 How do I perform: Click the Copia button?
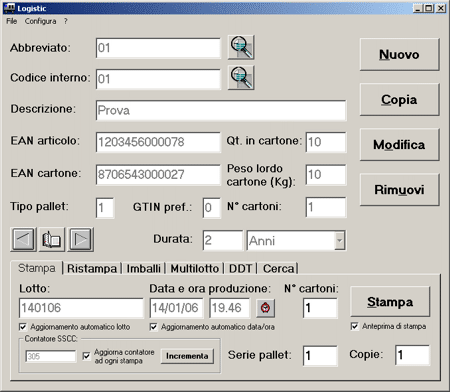[x=399, y=100]
